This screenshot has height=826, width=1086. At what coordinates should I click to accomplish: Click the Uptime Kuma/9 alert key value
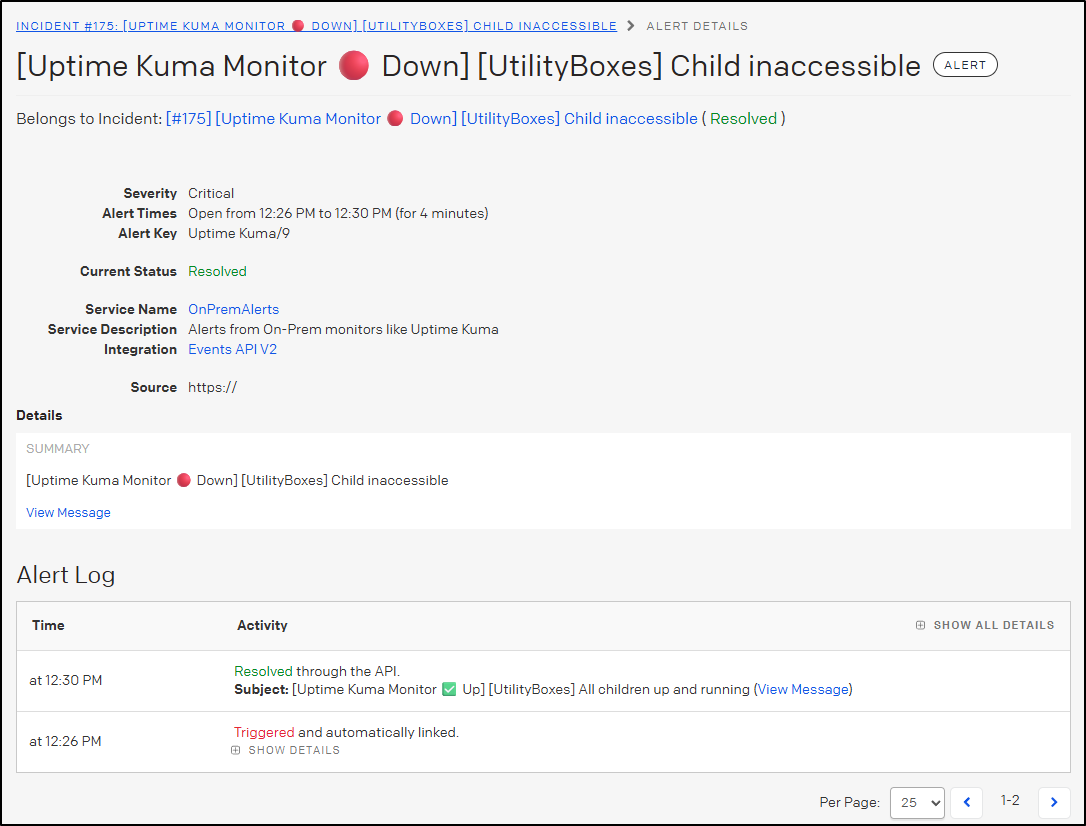point(239,233)
